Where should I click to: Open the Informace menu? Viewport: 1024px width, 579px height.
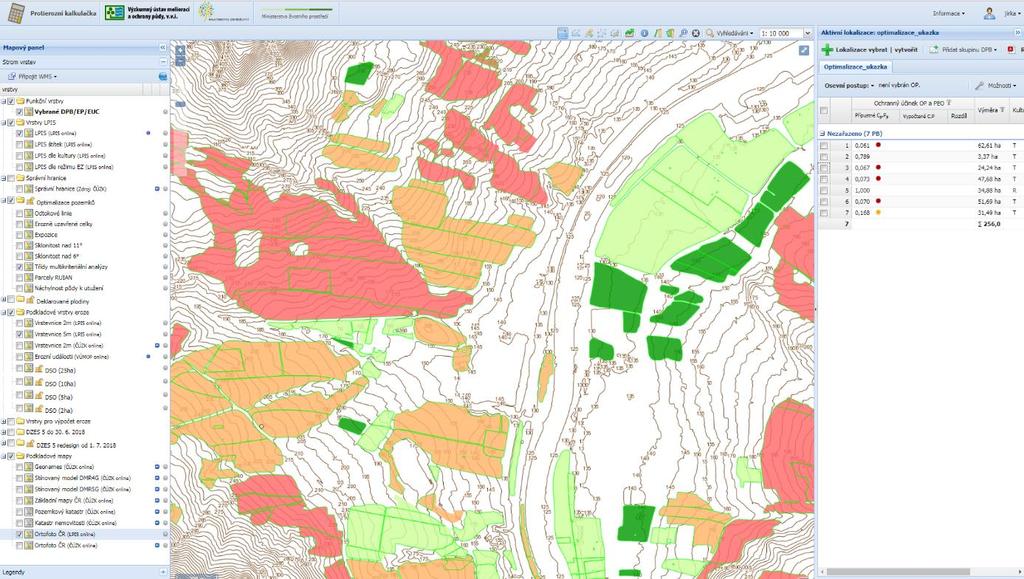[948, 13]
